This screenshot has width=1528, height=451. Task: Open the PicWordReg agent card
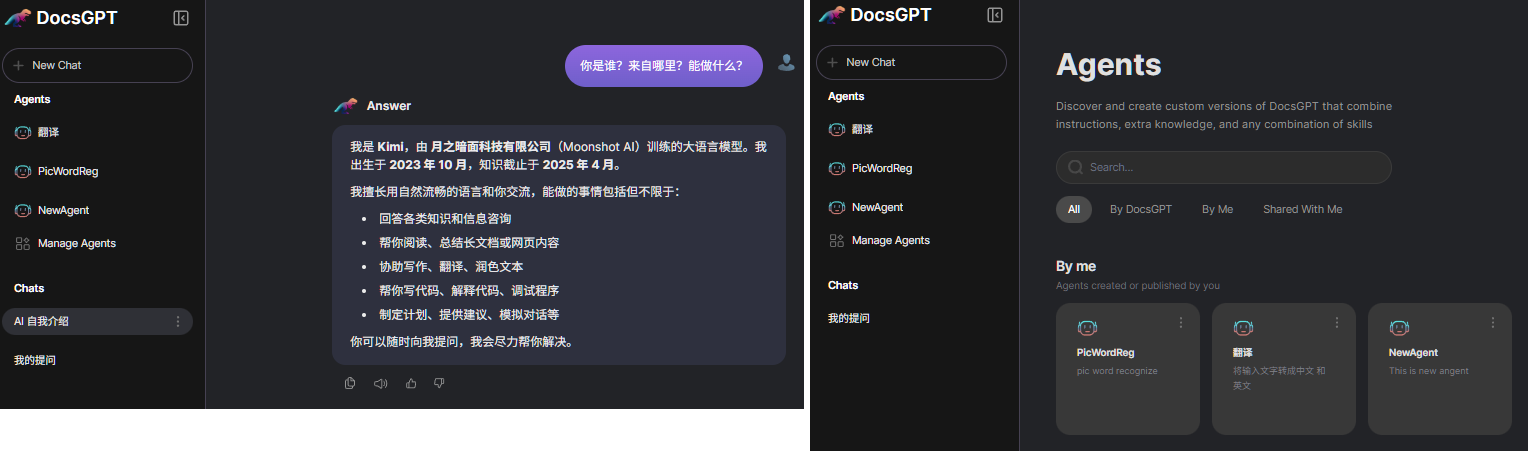(1128, 369)
